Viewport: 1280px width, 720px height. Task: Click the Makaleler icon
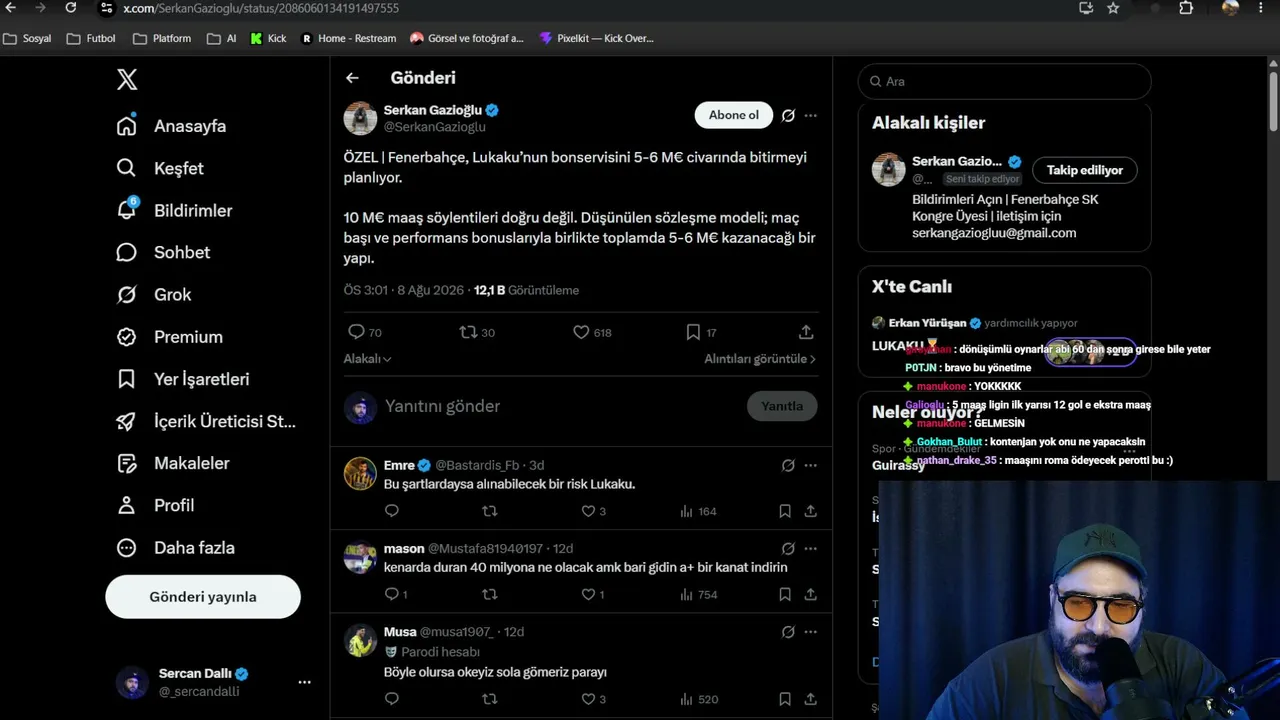click(126, 463)
